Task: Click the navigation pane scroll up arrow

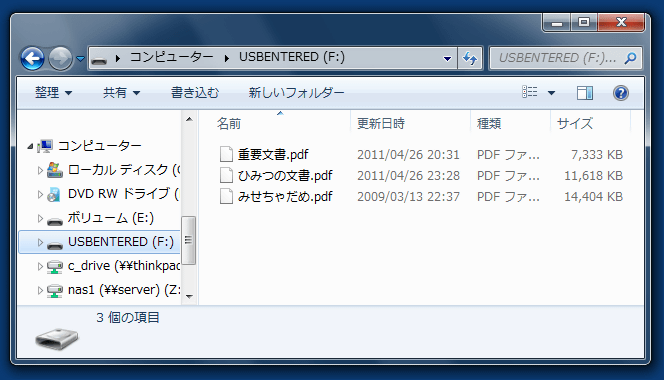Action: [x=189, y=119]
